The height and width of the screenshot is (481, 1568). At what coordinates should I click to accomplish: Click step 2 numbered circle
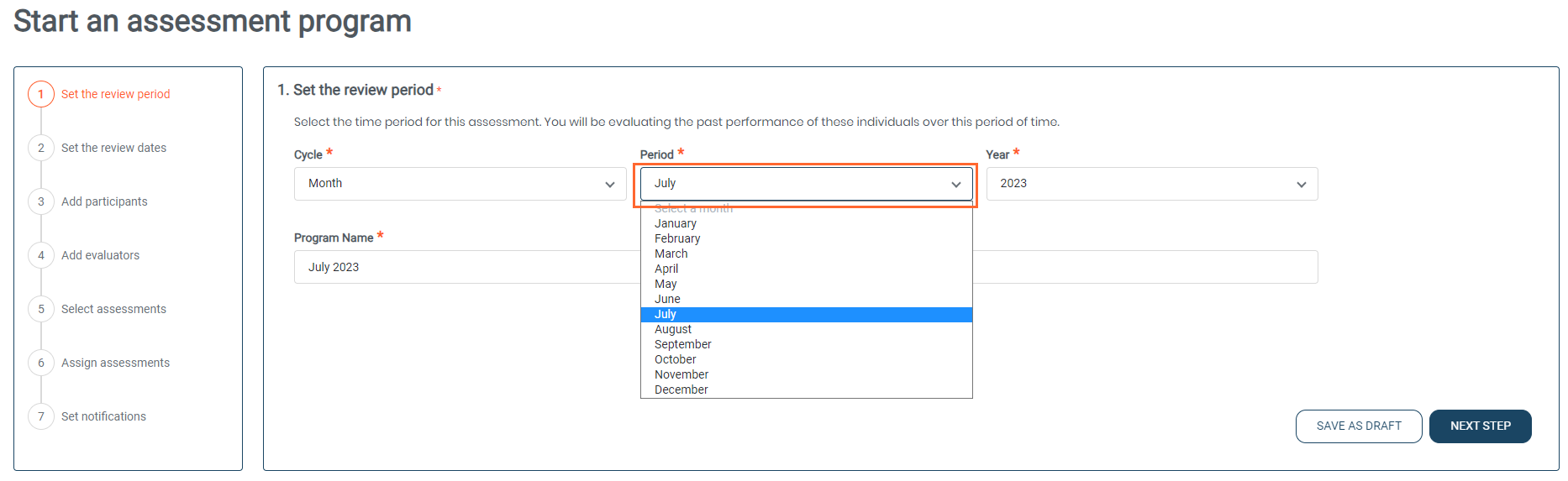point(41,148)
